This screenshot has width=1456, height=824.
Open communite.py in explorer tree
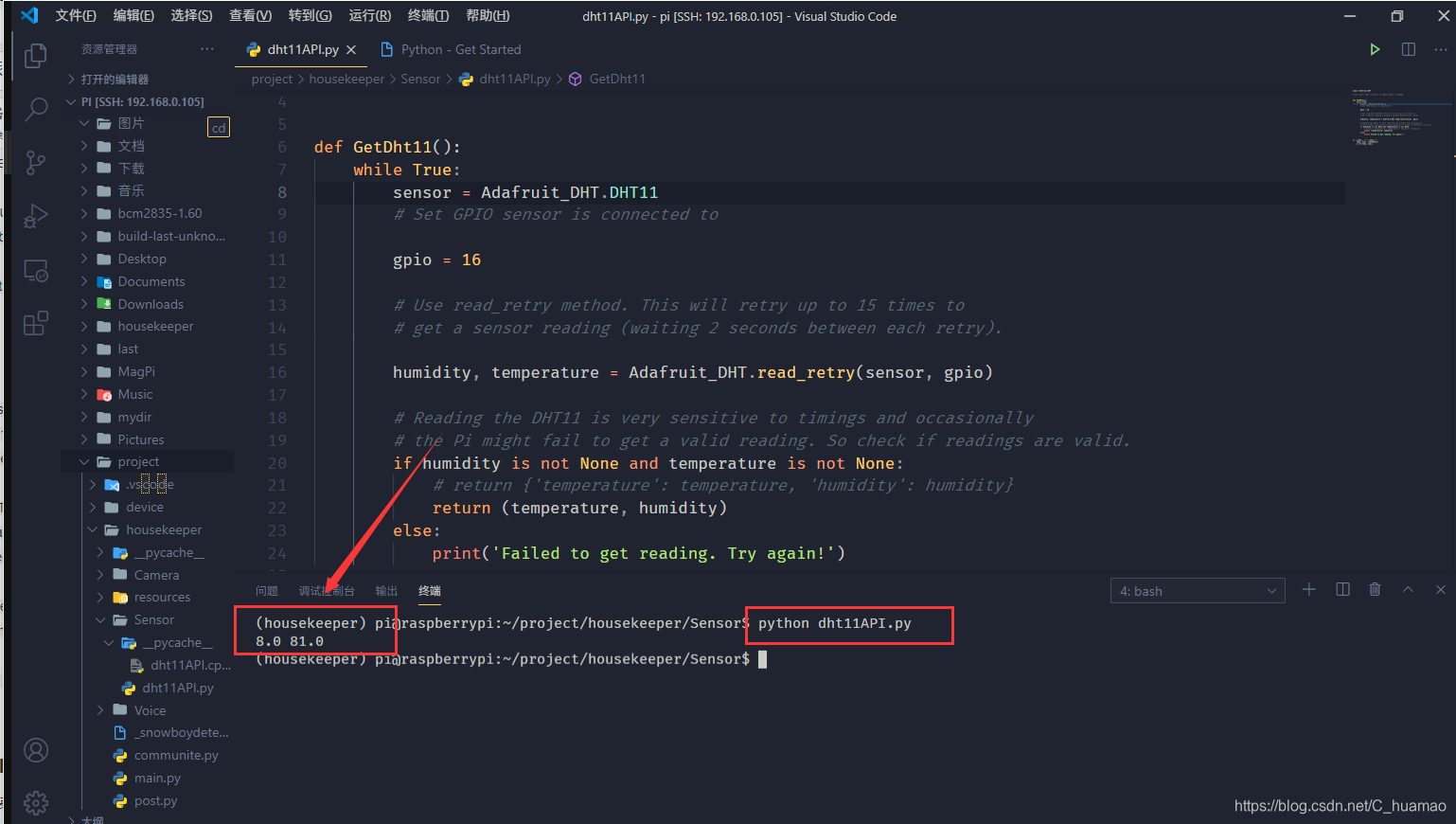176,755
